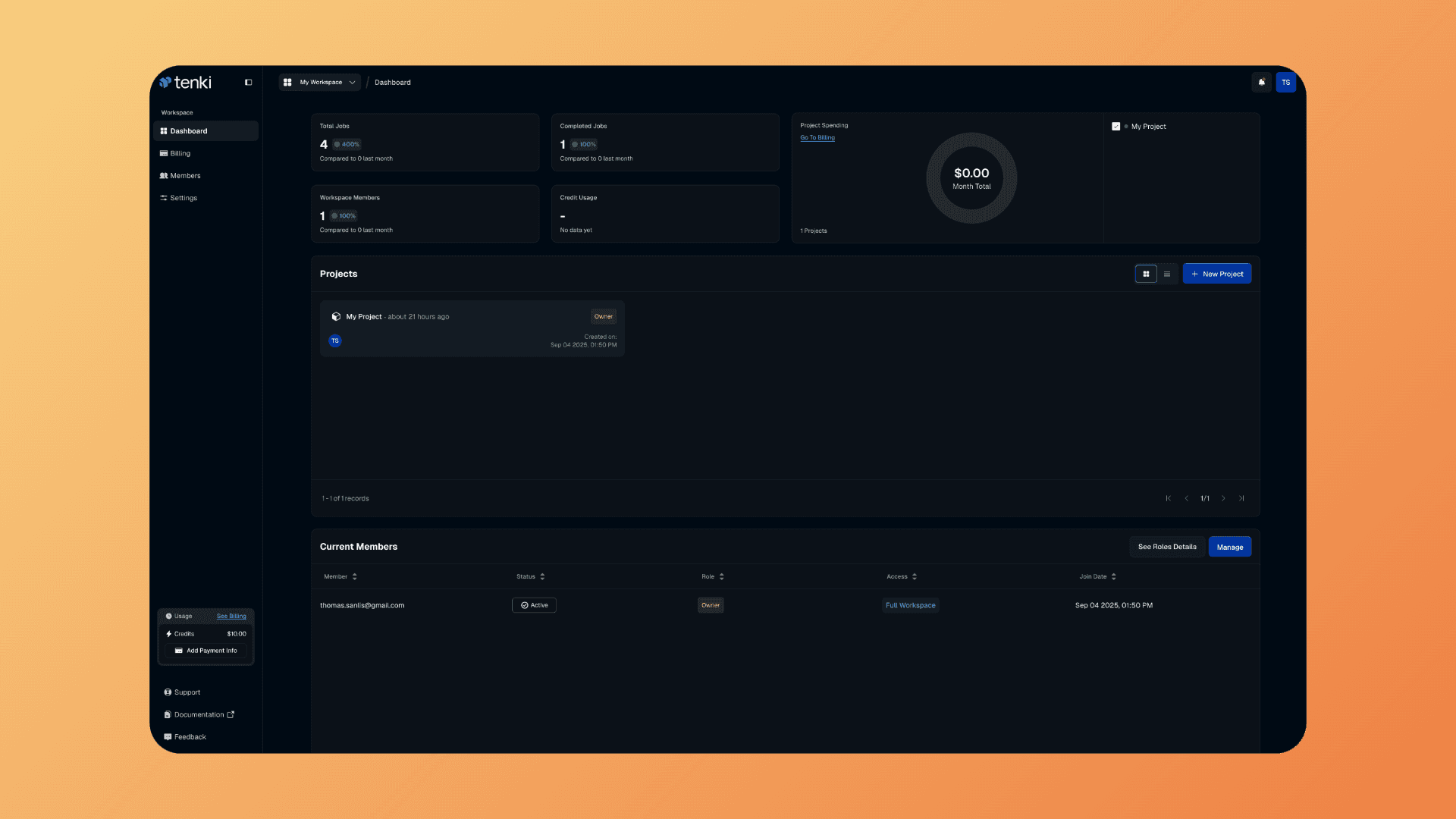
Task: Click the $0.00 Month Total spending ring
Action: click(x=971, y=177)
